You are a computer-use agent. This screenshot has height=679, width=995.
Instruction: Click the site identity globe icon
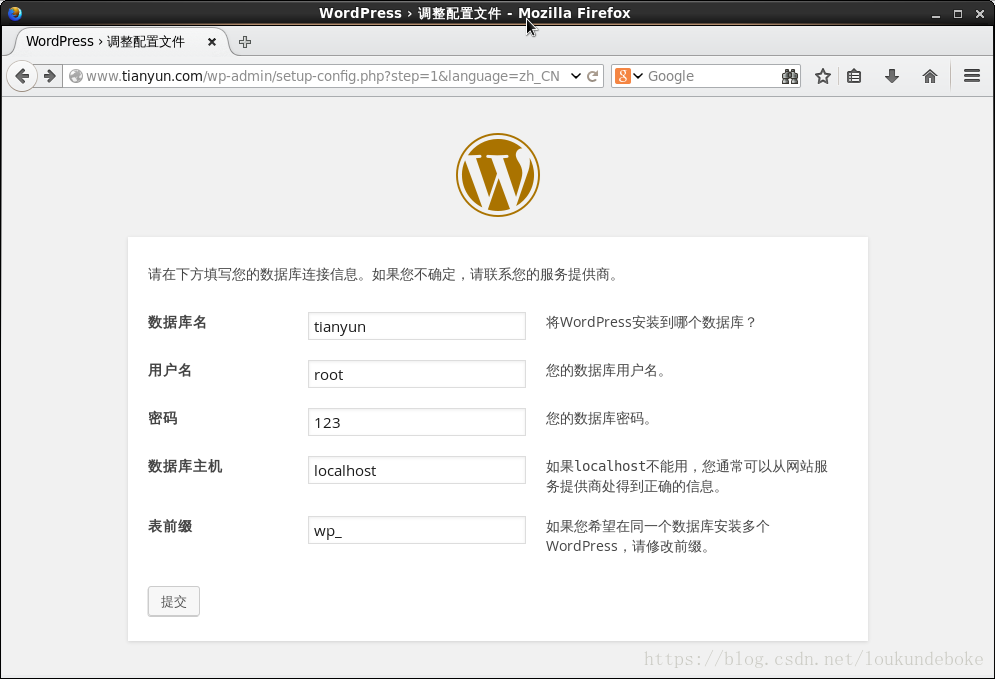76,76
